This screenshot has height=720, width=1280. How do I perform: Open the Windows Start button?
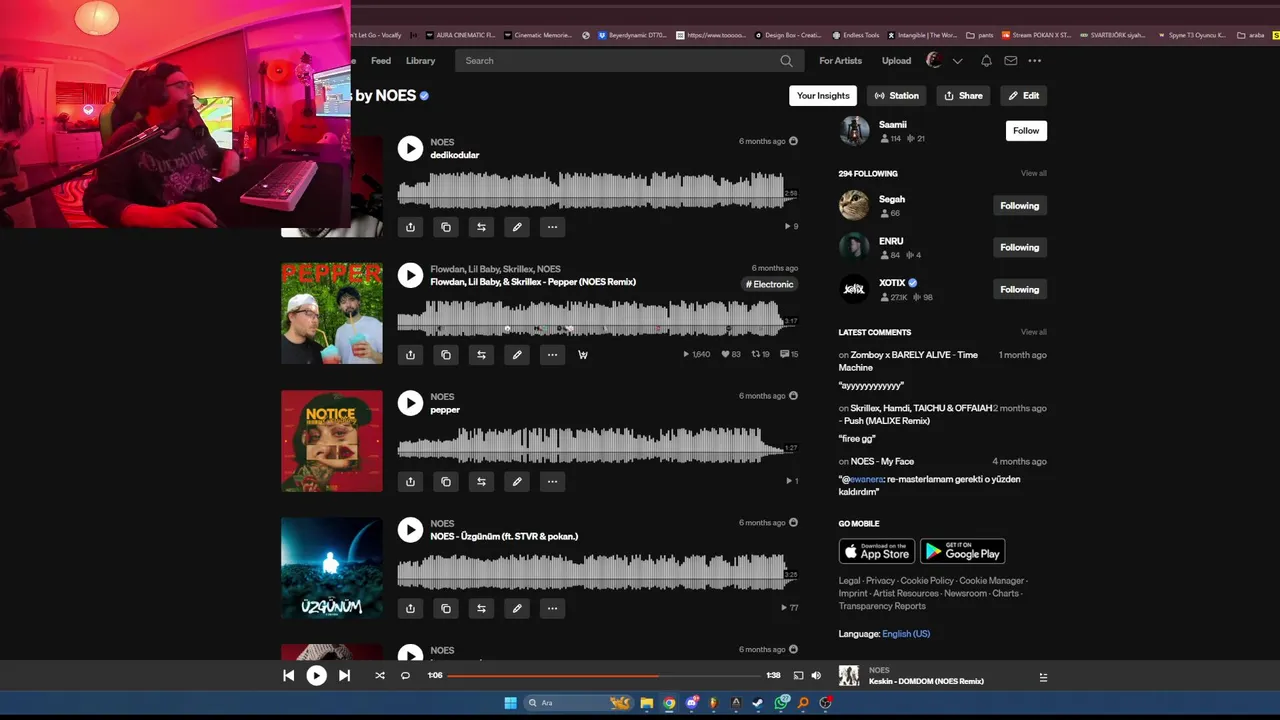coord(510,703)
